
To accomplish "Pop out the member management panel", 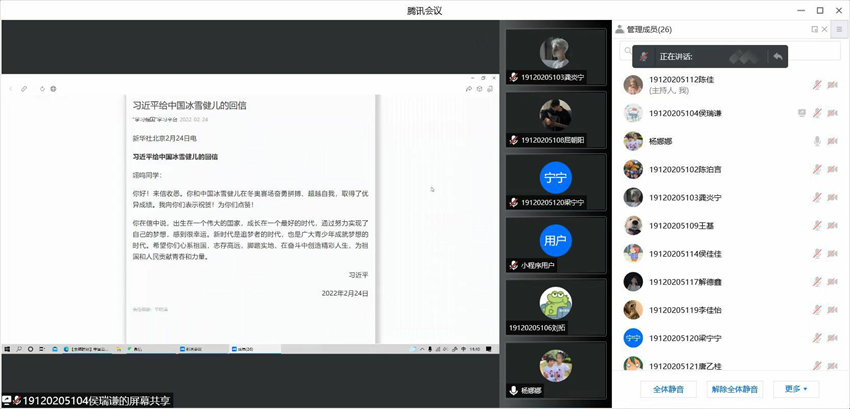I will 814,29.
